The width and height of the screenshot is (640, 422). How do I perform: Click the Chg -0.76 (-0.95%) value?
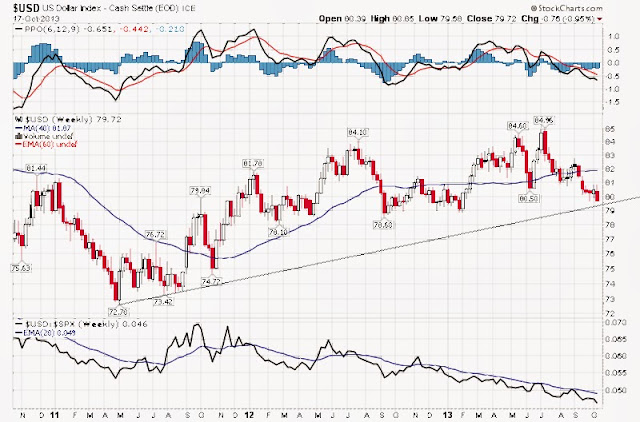point(558,19)
